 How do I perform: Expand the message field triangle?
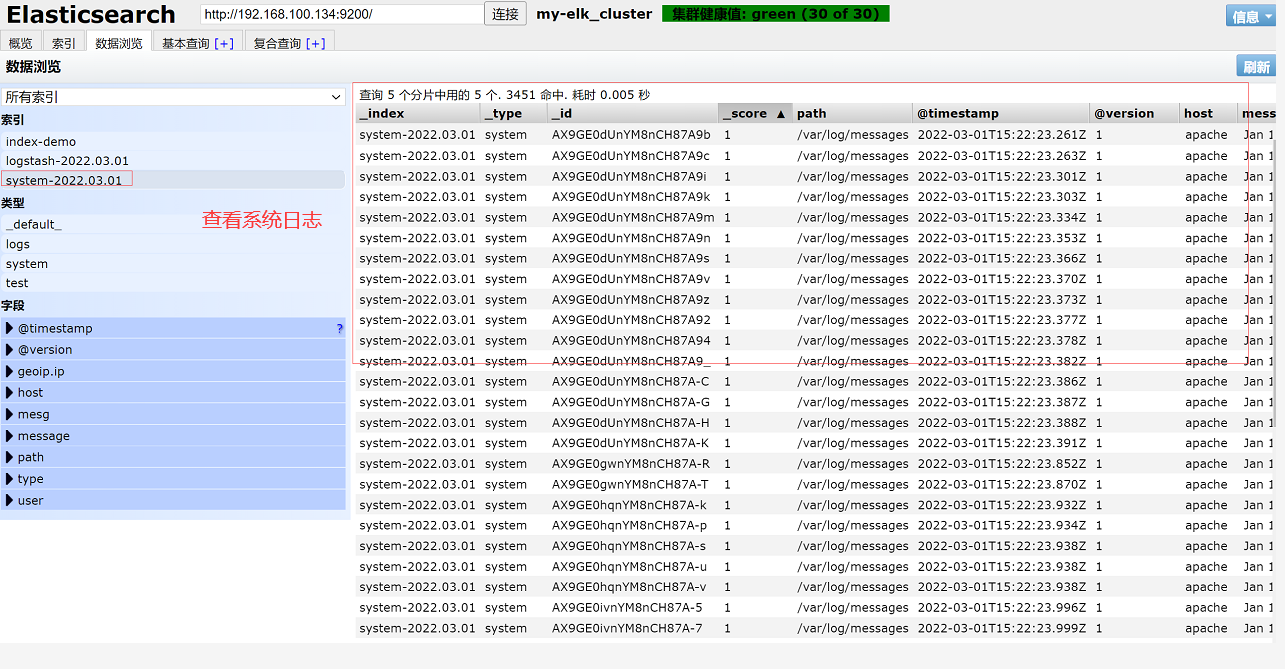pos(9,436)
